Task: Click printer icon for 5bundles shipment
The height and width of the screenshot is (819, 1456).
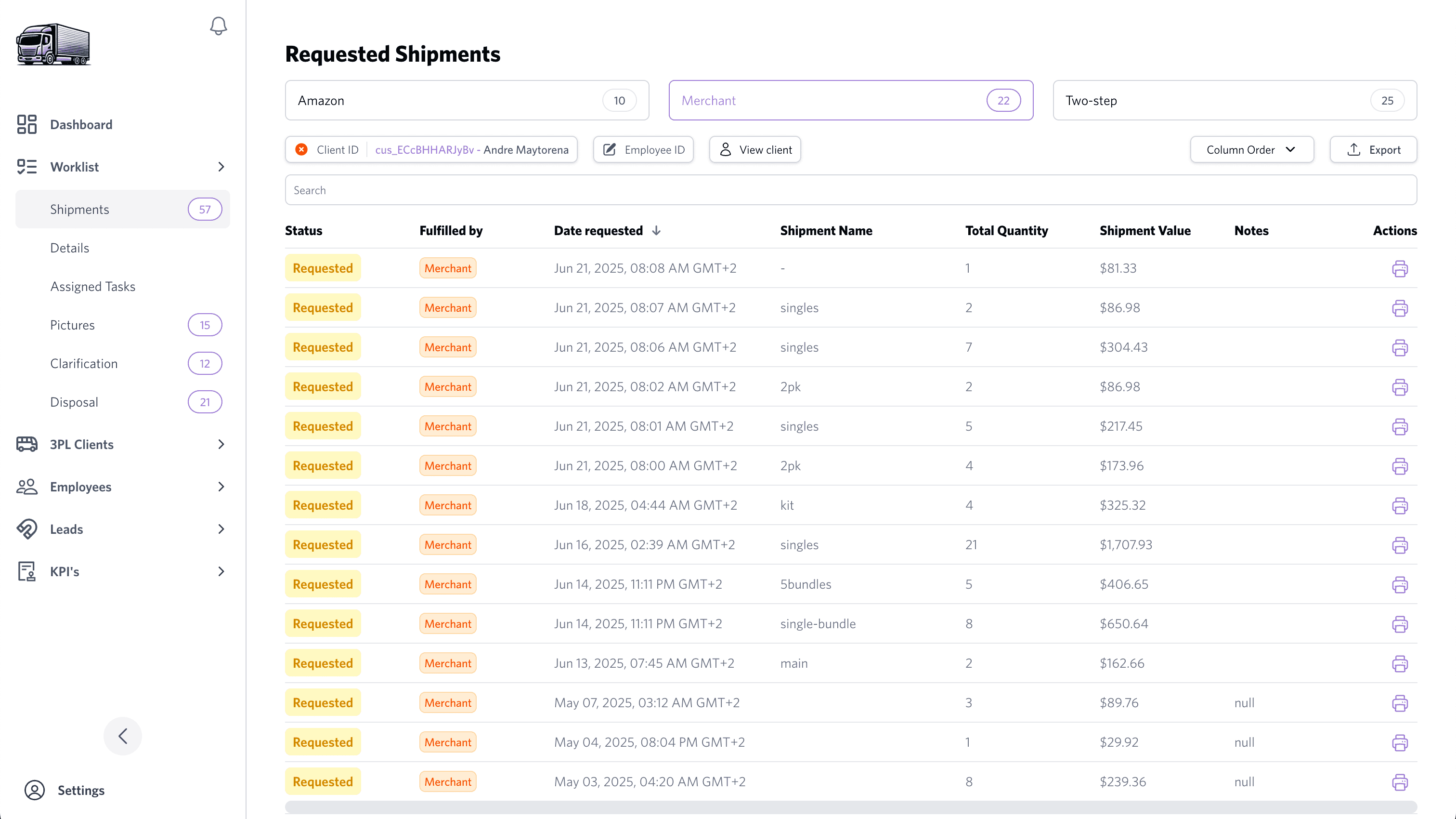Action: [x=1400, y=585]
